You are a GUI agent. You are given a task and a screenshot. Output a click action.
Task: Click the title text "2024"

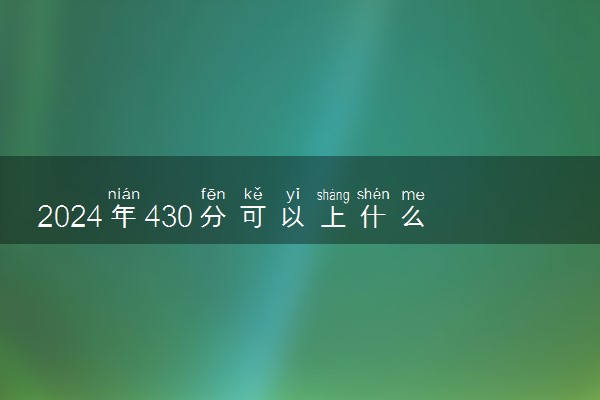[x=70, y=217]
